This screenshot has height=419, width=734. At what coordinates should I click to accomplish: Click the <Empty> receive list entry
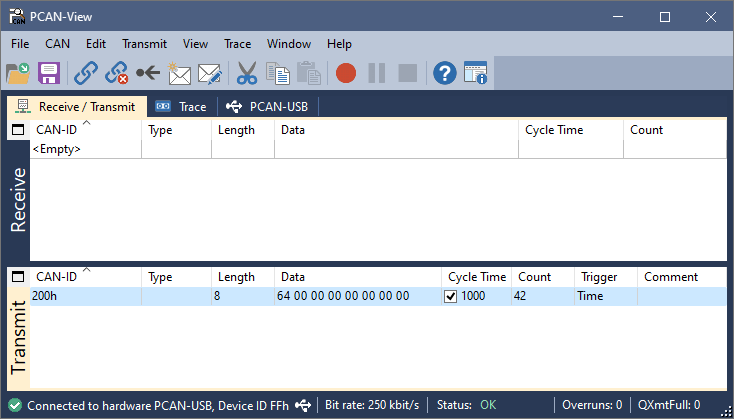click(x=57, y=149)
